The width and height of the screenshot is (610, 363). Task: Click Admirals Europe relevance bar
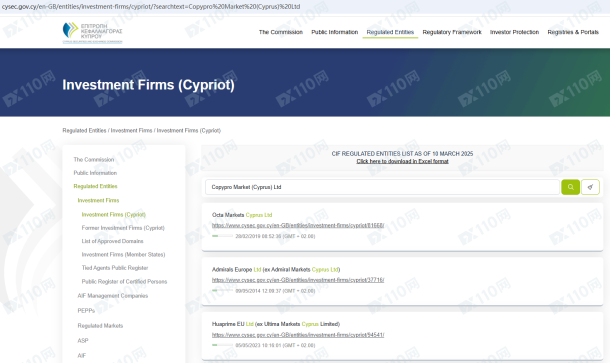click(222, 290)
